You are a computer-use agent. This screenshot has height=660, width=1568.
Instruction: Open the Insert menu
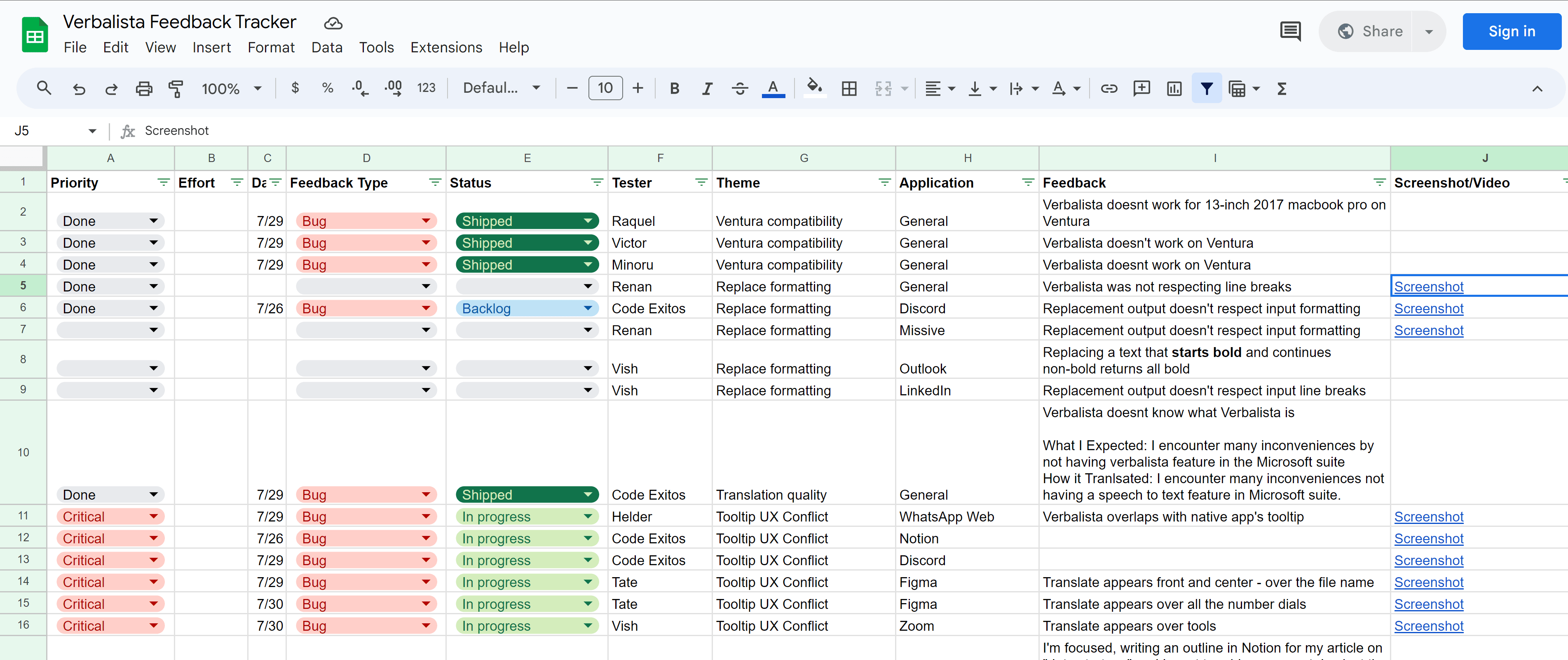point(211,47)
